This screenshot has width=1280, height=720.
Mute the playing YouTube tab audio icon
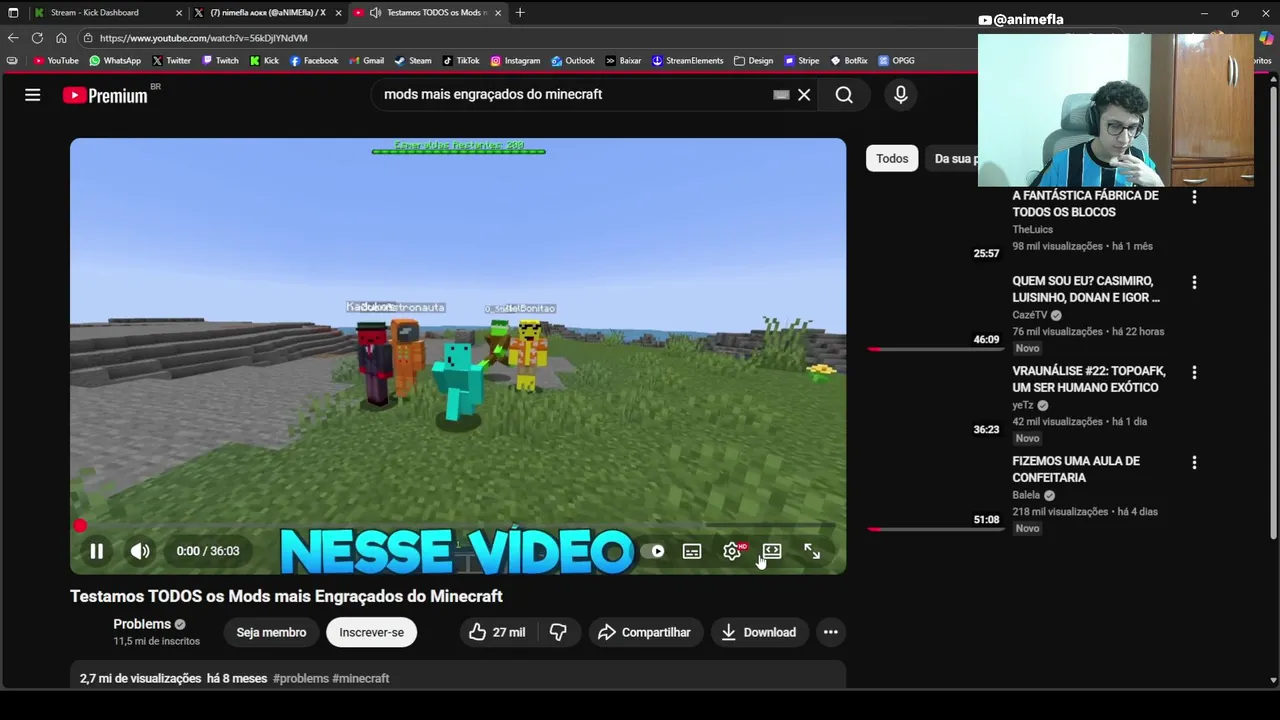375,13
